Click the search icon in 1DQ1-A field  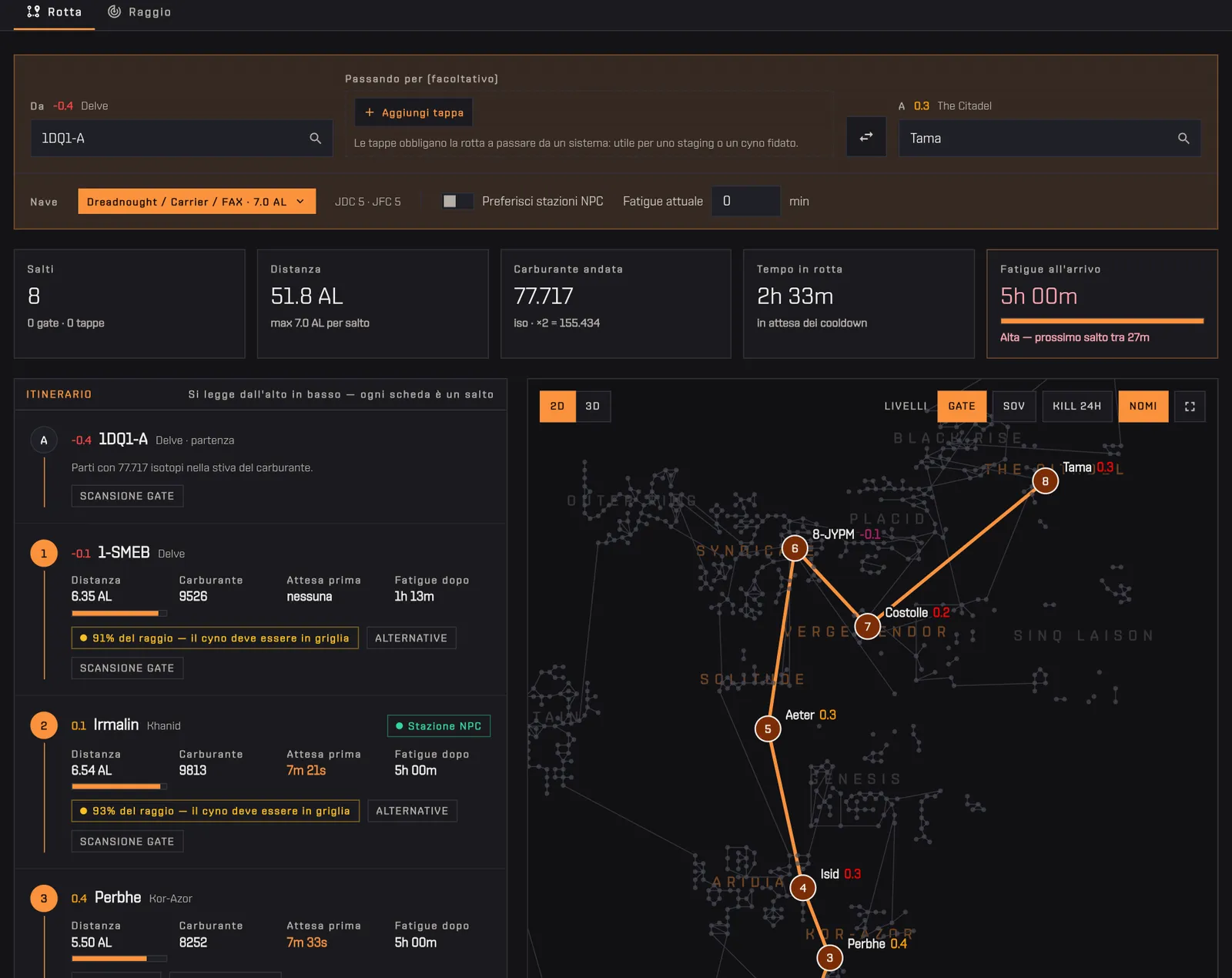[315, 139]
